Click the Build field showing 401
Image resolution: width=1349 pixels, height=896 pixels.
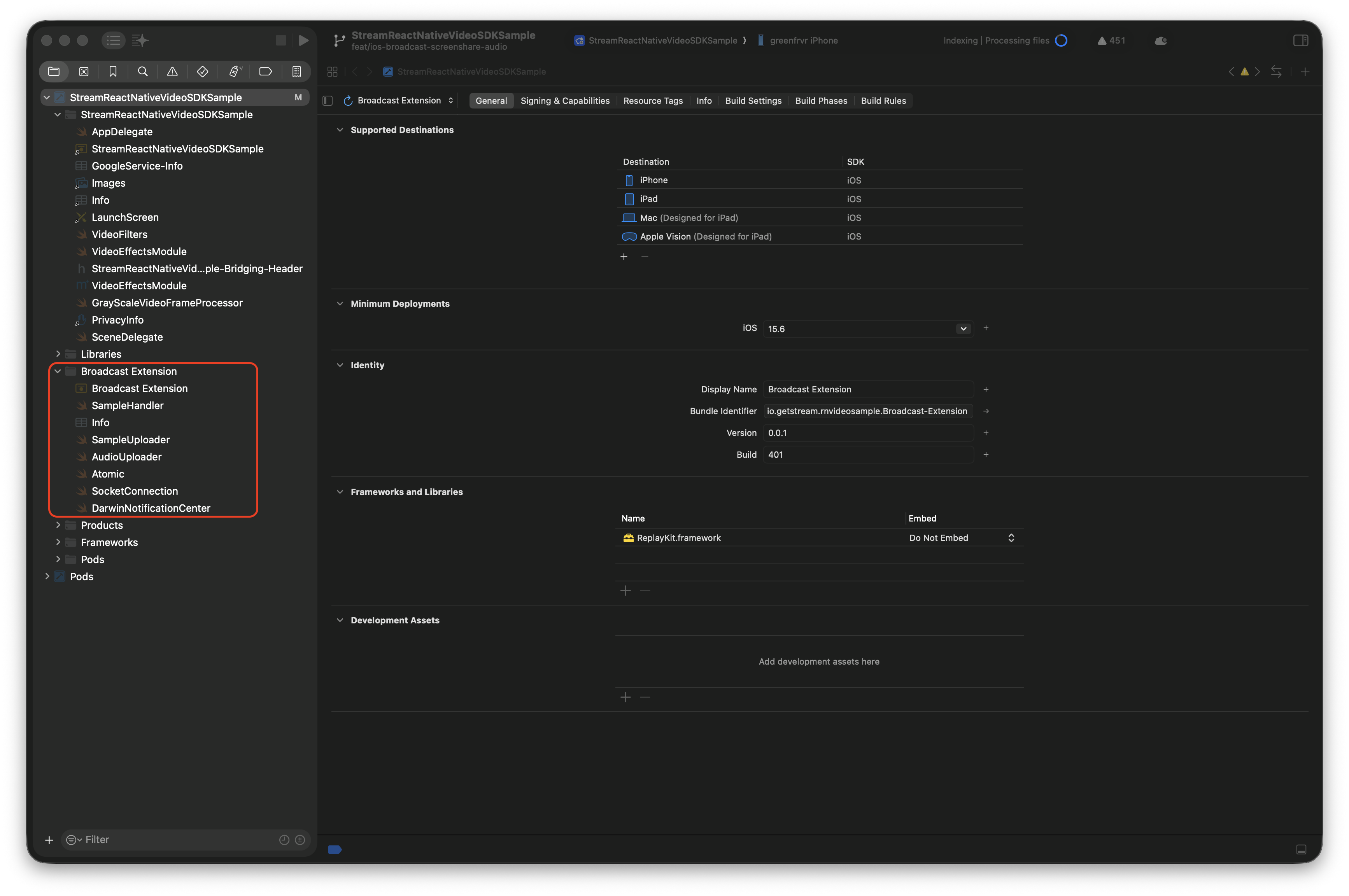(868, 454)
